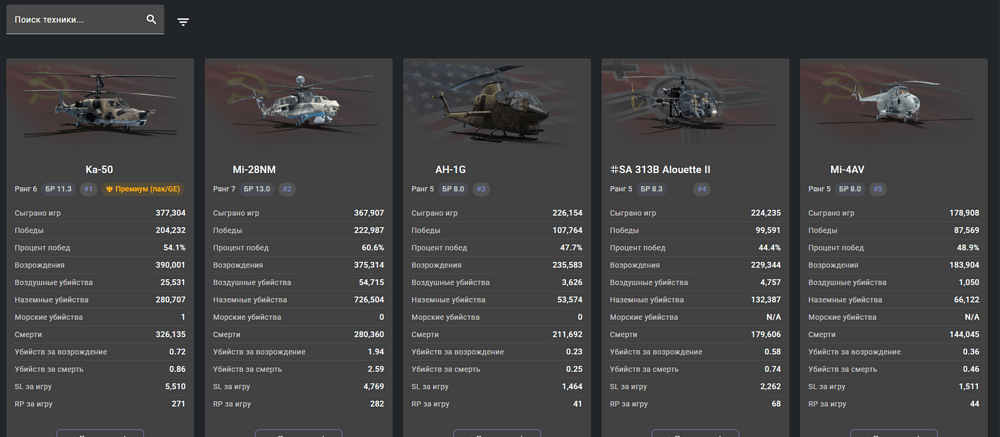The width and height of the screenshot is (1000, 437).
Task: Select ground kills value '132,387'
Action: coord(766,300)
